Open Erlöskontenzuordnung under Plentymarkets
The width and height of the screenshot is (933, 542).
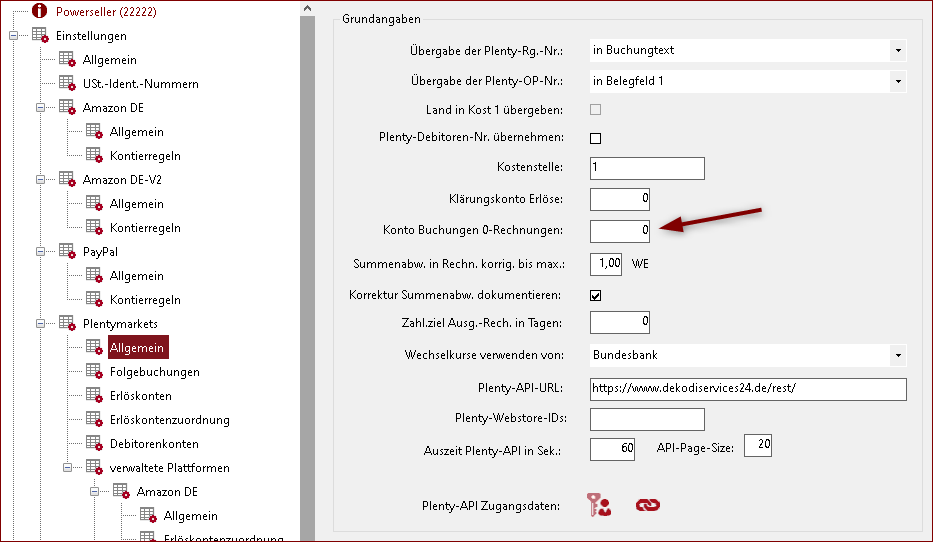pyautogui.click(x=169, y=420)
